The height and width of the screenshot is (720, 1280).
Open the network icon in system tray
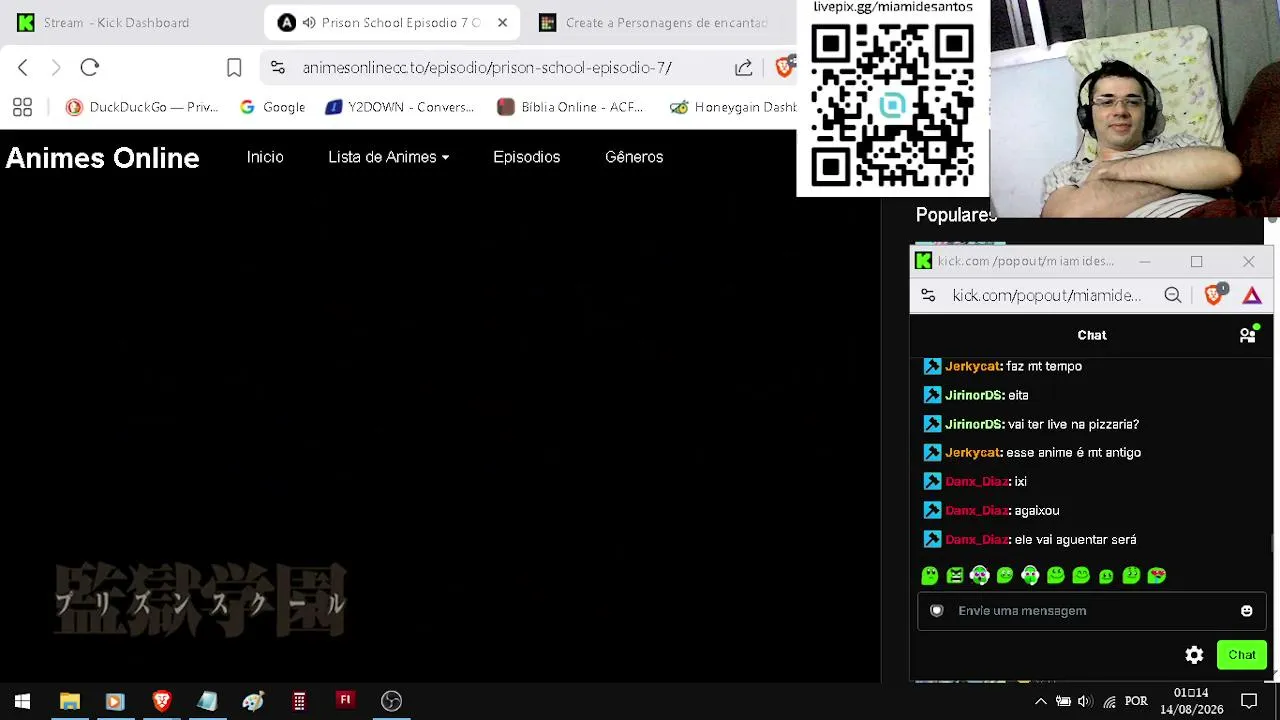pyautogui.click(x=1109, y=701)
